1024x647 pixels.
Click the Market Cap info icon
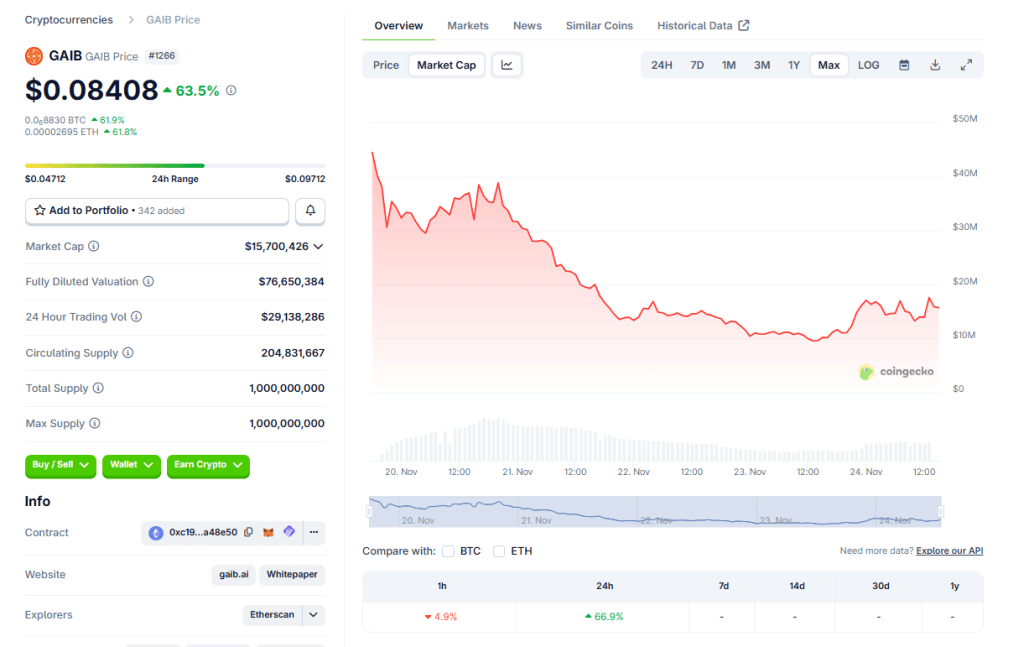pos(94,246)
